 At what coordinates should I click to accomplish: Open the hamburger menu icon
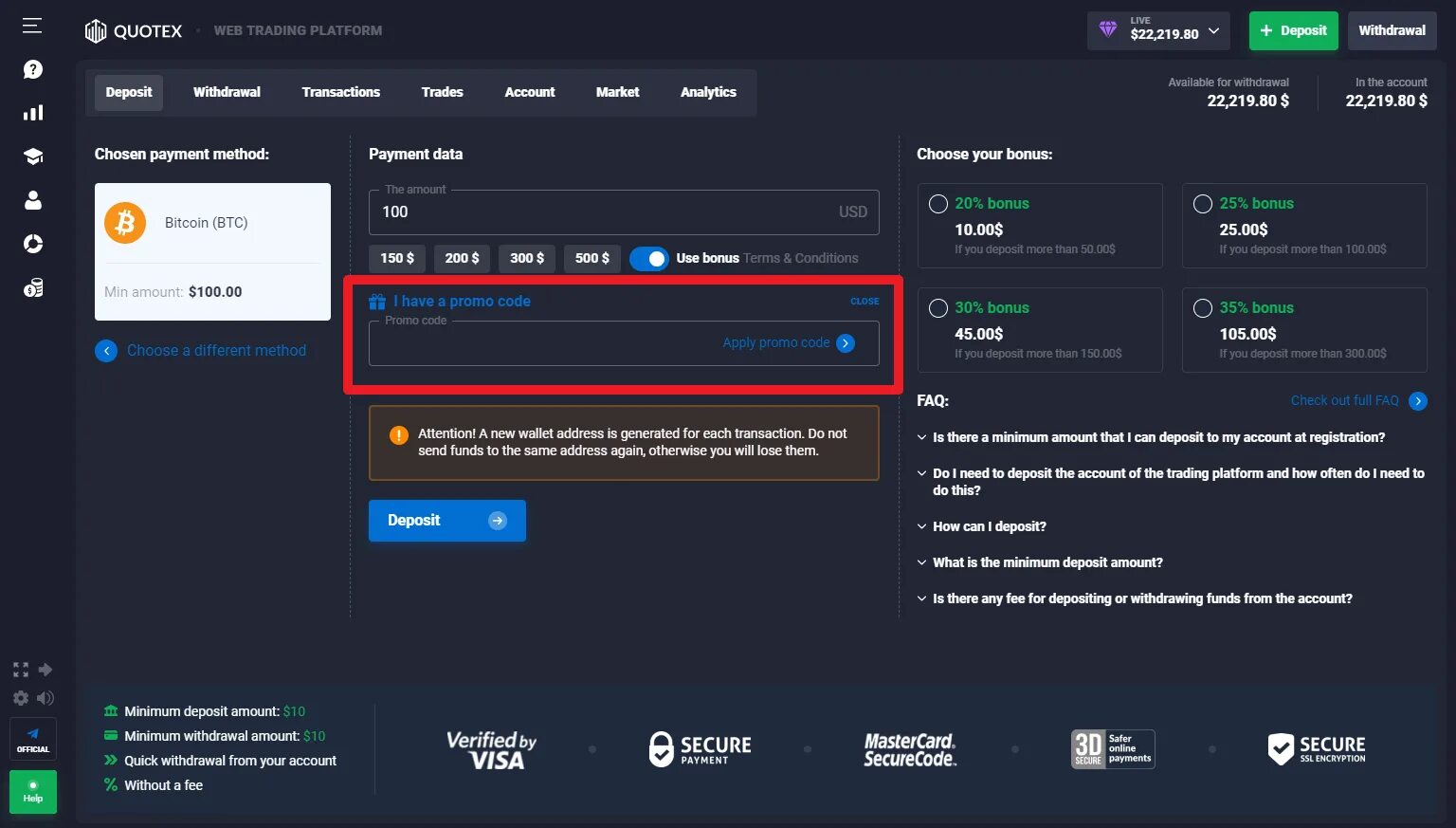click(x=32, y=26)
